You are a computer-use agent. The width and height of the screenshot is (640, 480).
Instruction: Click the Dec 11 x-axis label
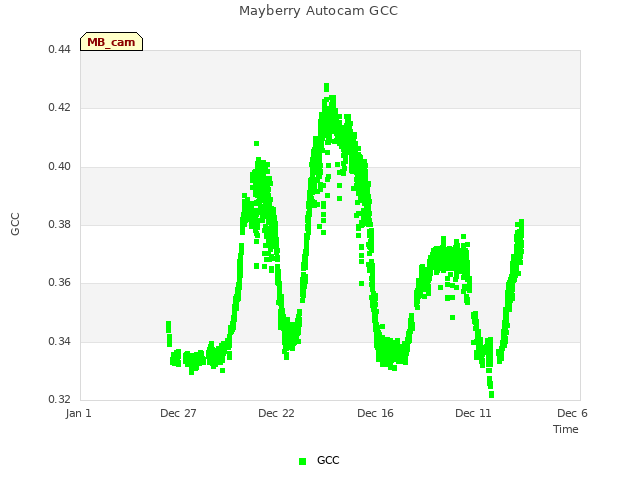[x=473, y=413]
